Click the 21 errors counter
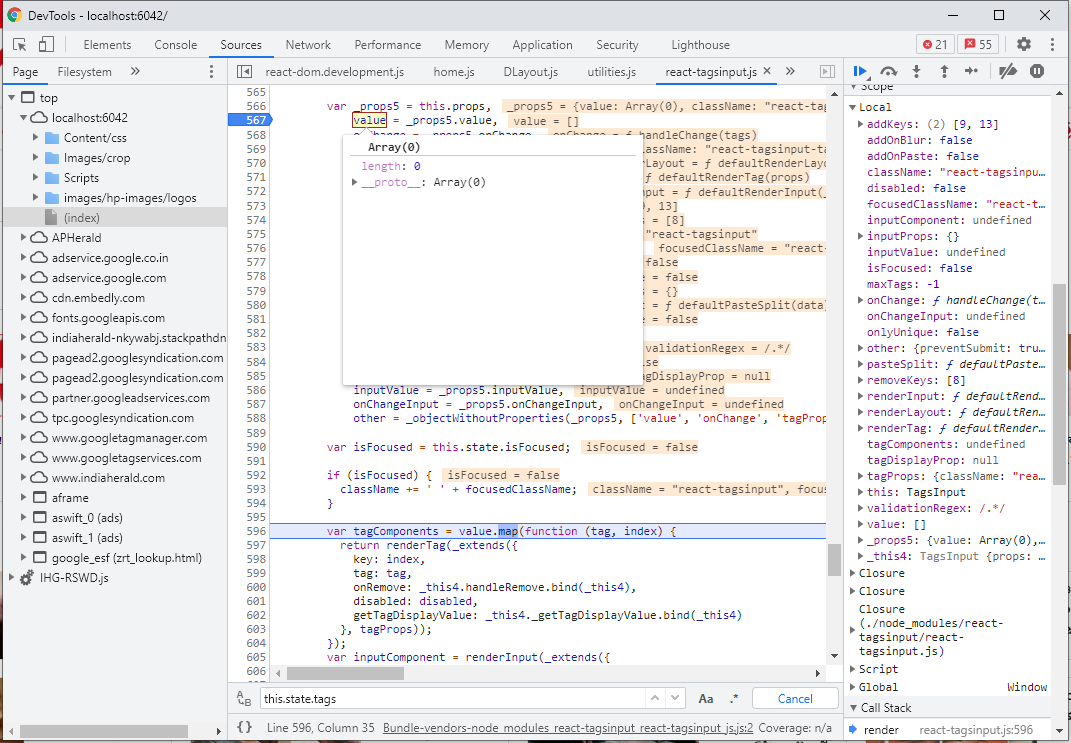The width and height of the screenshot is (1071, 743). click(x=935, y=44)
